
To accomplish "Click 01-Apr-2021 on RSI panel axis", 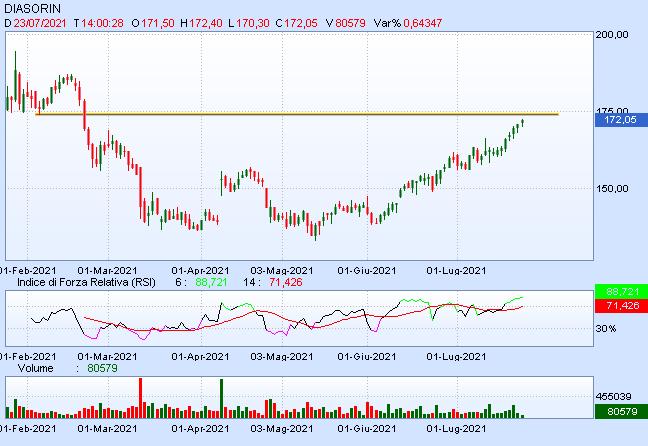I will 200,356.
